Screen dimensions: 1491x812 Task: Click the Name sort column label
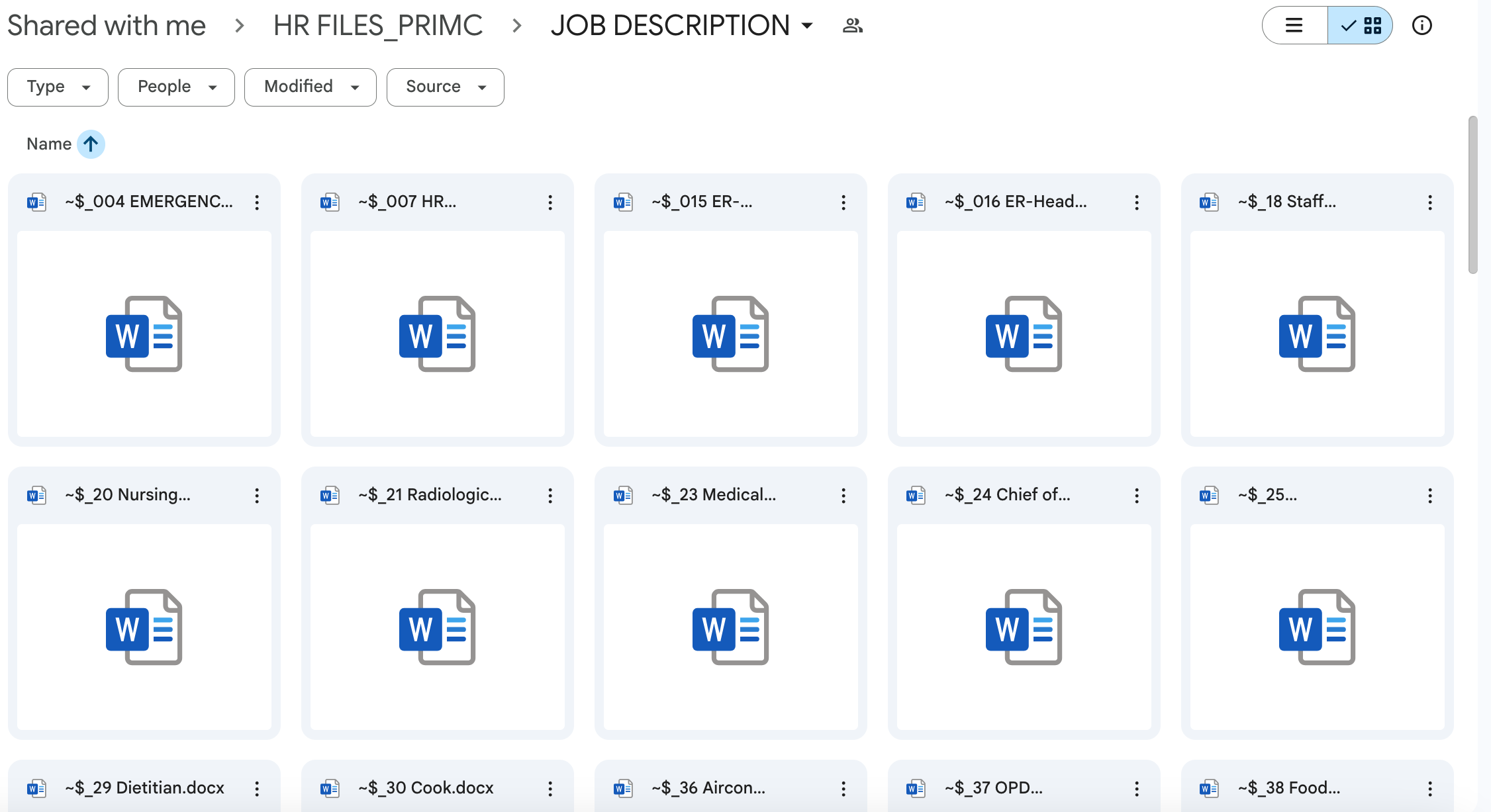pos(49,144)
